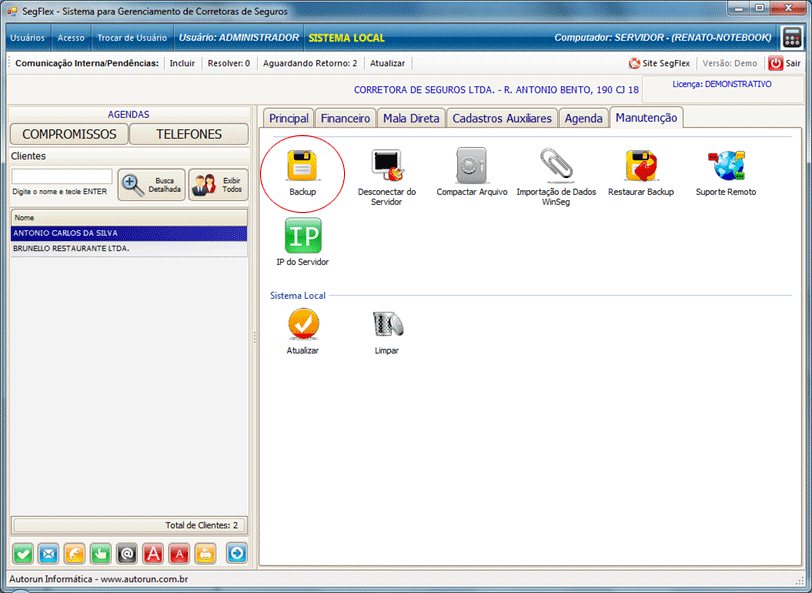Switch to the Principal tab

[x=288, y=119]
